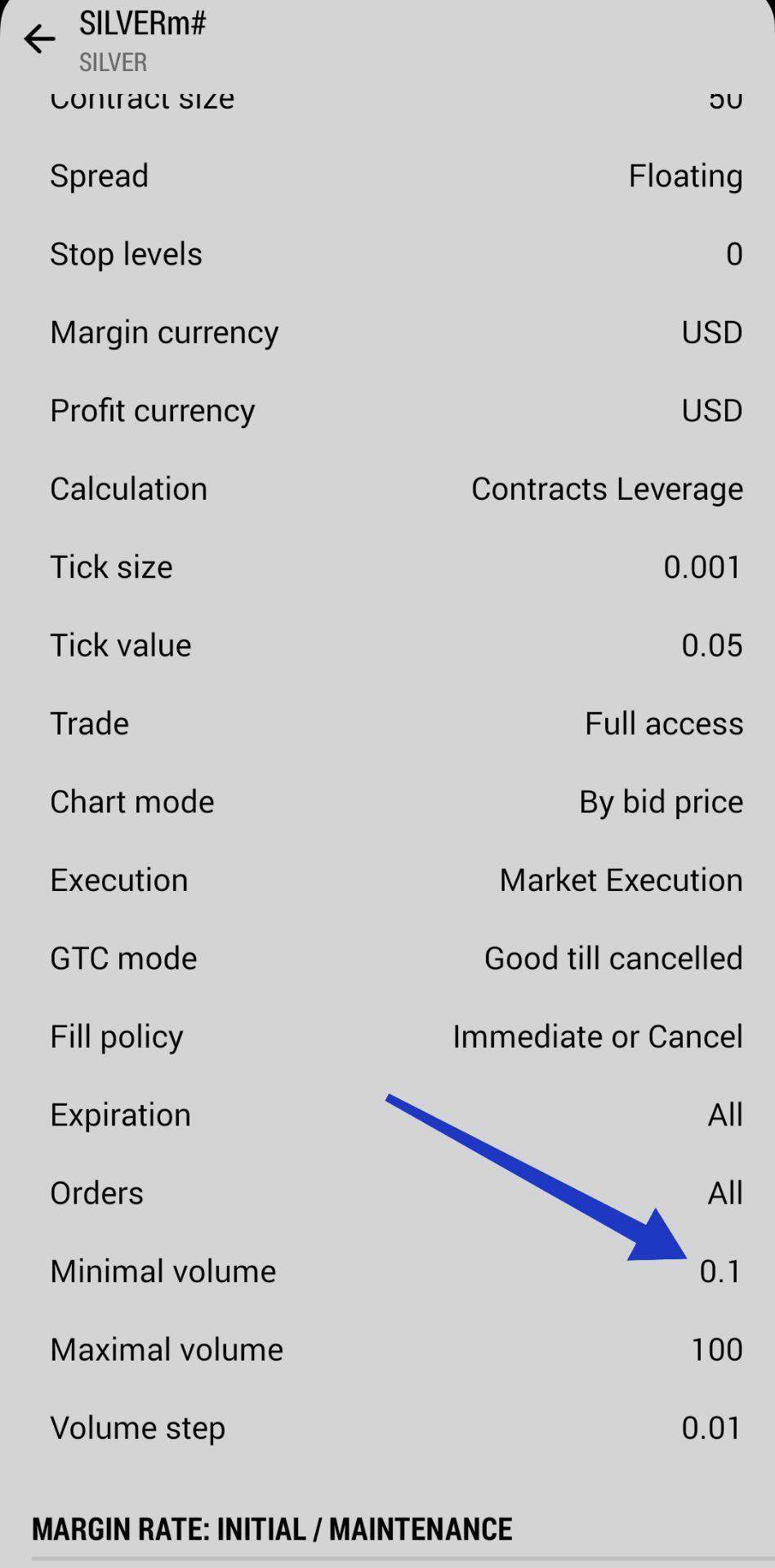Select the Calculation Contracts Leverage value
Image resolution: width=775 pixels, height=1568 pixels.
click(607, 489)
